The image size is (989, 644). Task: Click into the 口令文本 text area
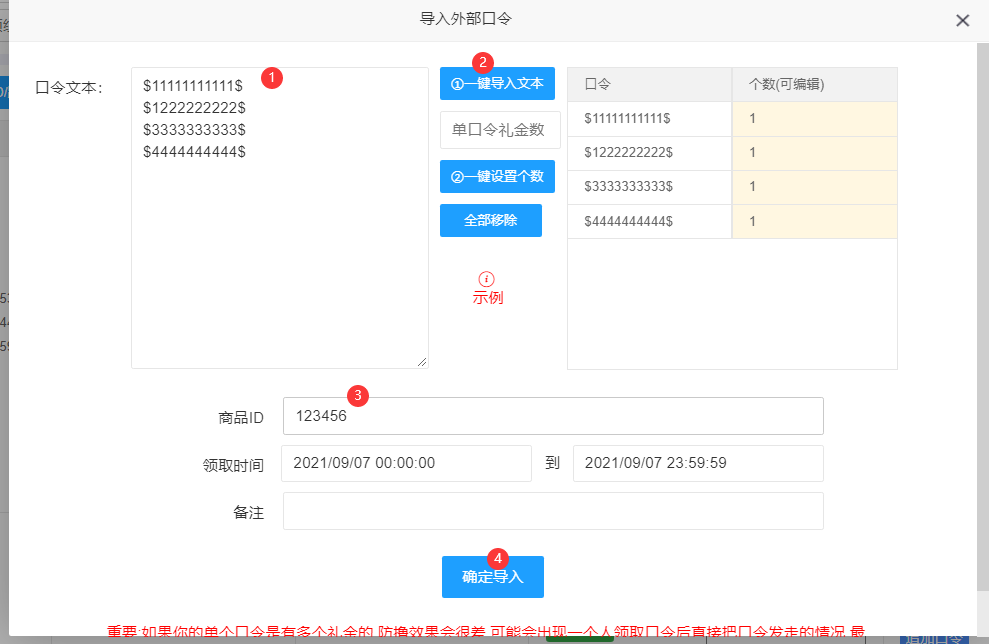280,218
